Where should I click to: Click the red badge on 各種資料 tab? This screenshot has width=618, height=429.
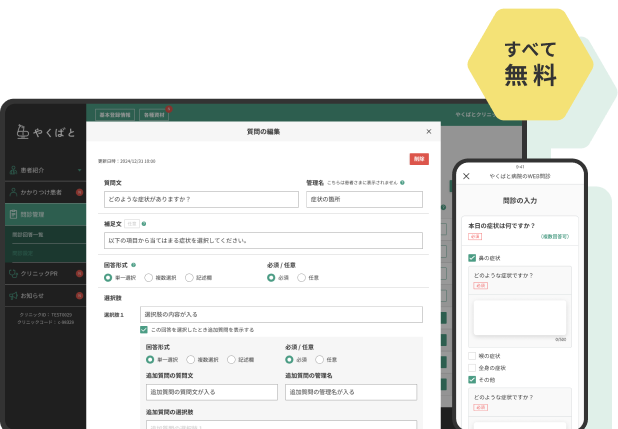click(x=169, y=109)
